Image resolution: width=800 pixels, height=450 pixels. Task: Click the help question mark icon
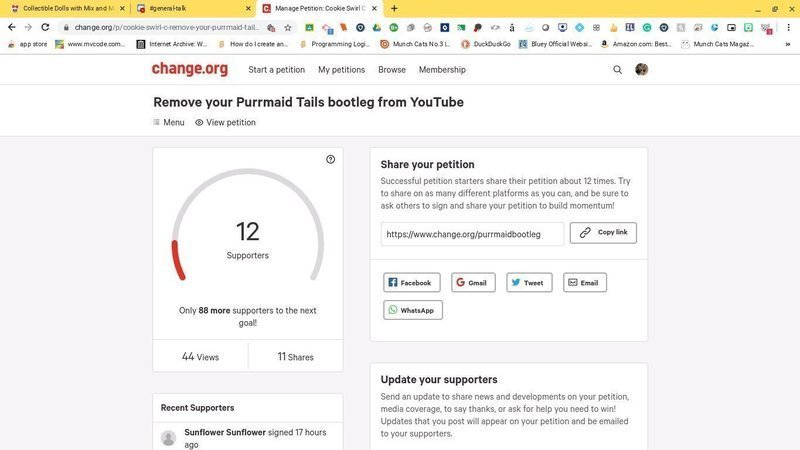click(x=331, y=159)
